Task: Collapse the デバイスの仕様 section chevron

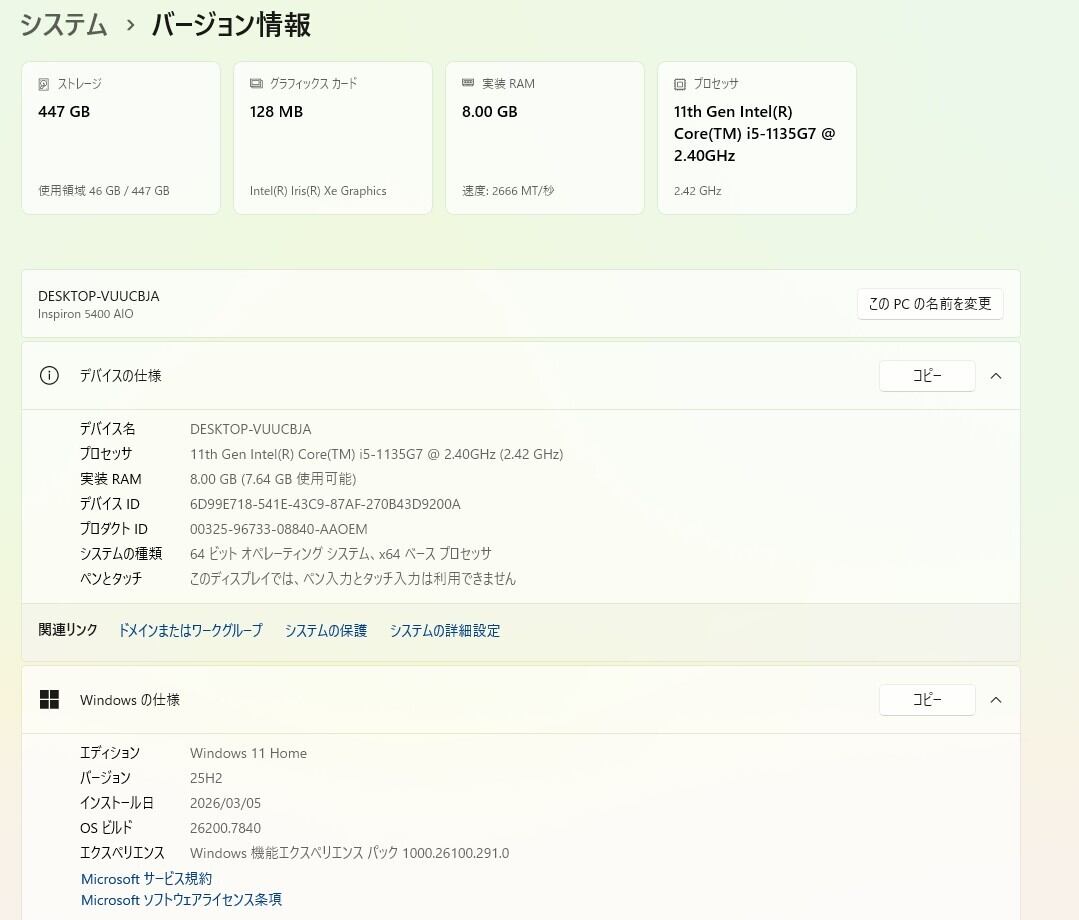Action: coord(995,376)
